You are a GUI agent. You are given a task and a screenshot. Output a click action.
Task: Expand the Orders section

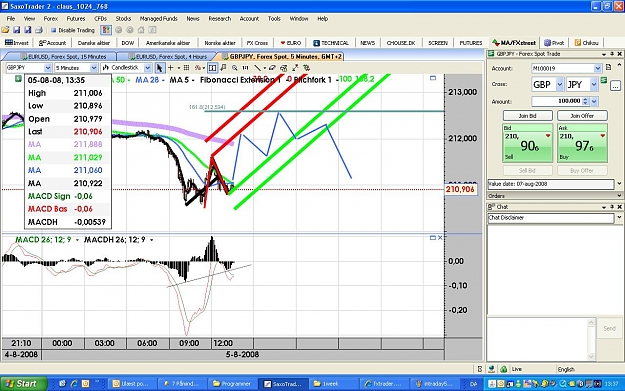click(x=619, y=196)
